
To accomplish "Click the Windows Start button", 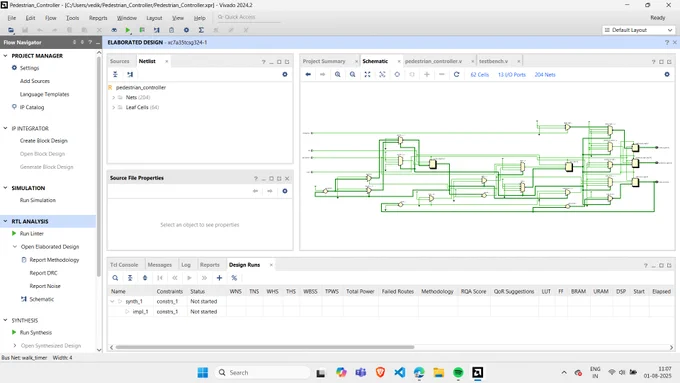I will point(203,372).
